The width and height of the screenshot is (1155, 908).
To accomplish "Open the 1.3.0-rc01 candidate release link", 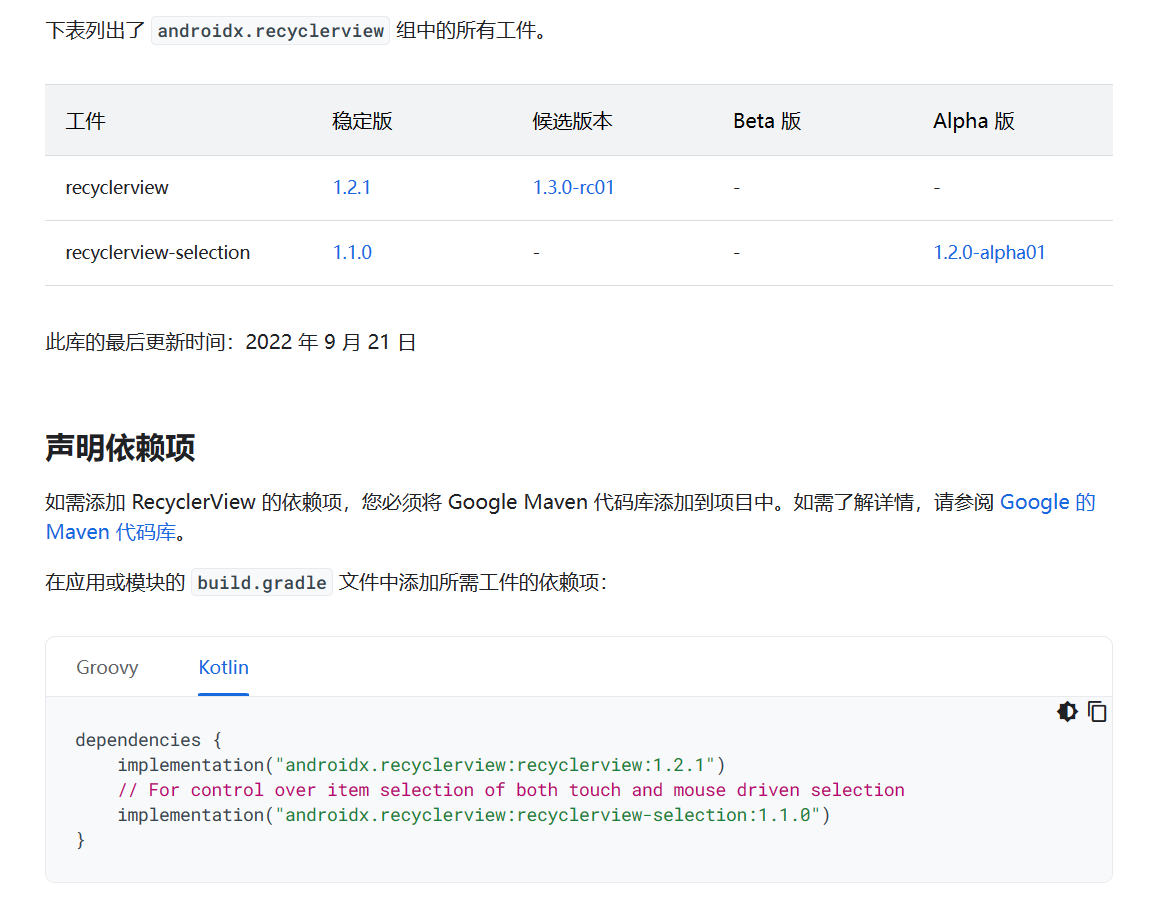I will point(573,187).
